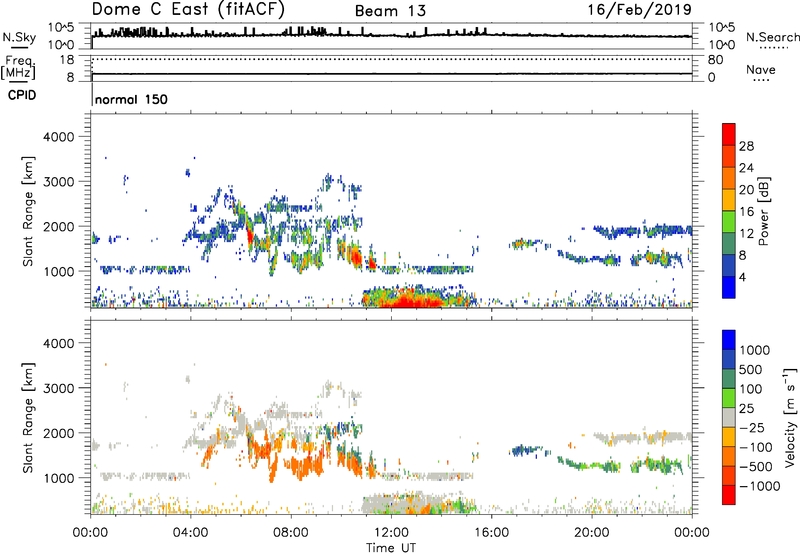Click the strong red echo near 12:00 in Power panel
Screen dimensions: 800x554
411,299
